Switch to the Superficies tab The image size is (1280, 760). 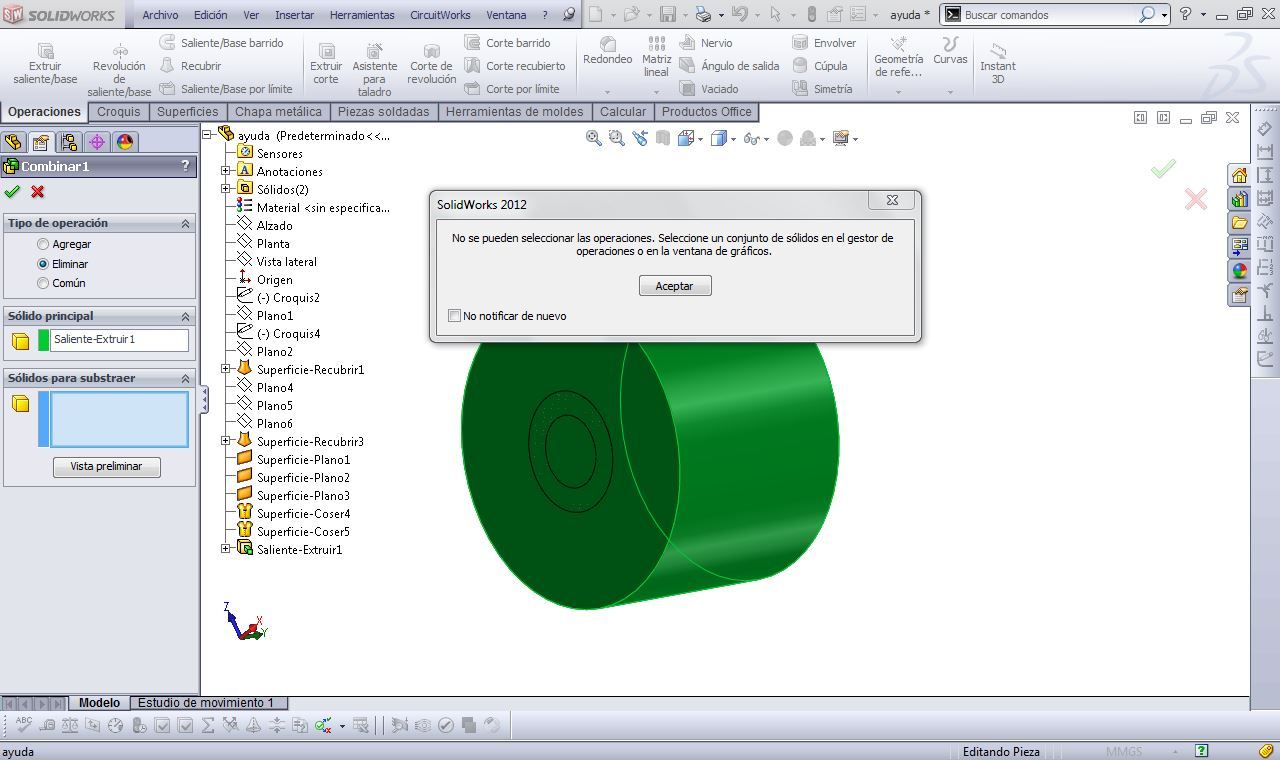point(187,112)
